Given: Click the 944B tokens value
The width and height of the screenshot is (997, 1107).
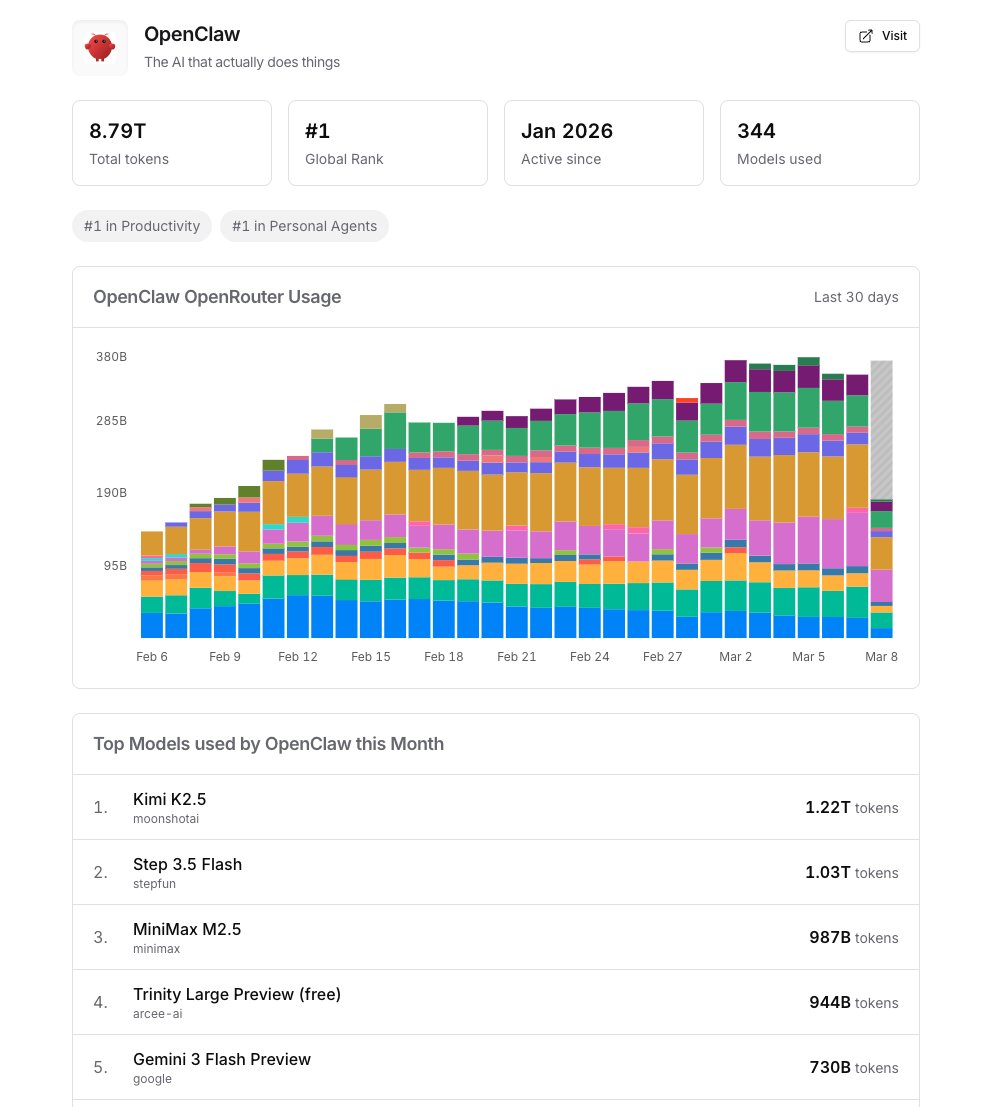Looking at the screenshot, I should tap(854, 1003).
